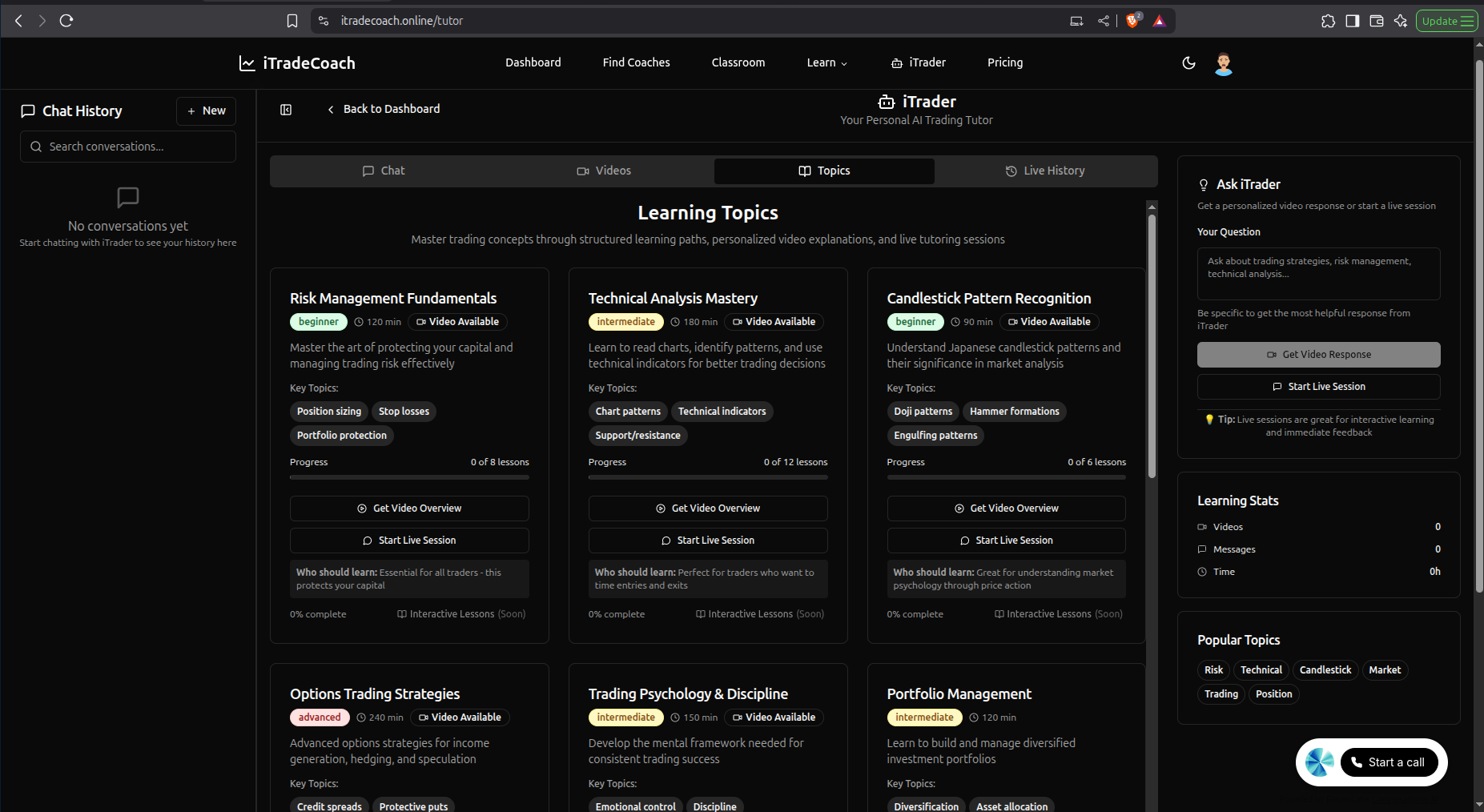Viewport: 1484px width, 812px height.
Task: Click the 'Position sizing' key topic tag
Action: (329, 412)
